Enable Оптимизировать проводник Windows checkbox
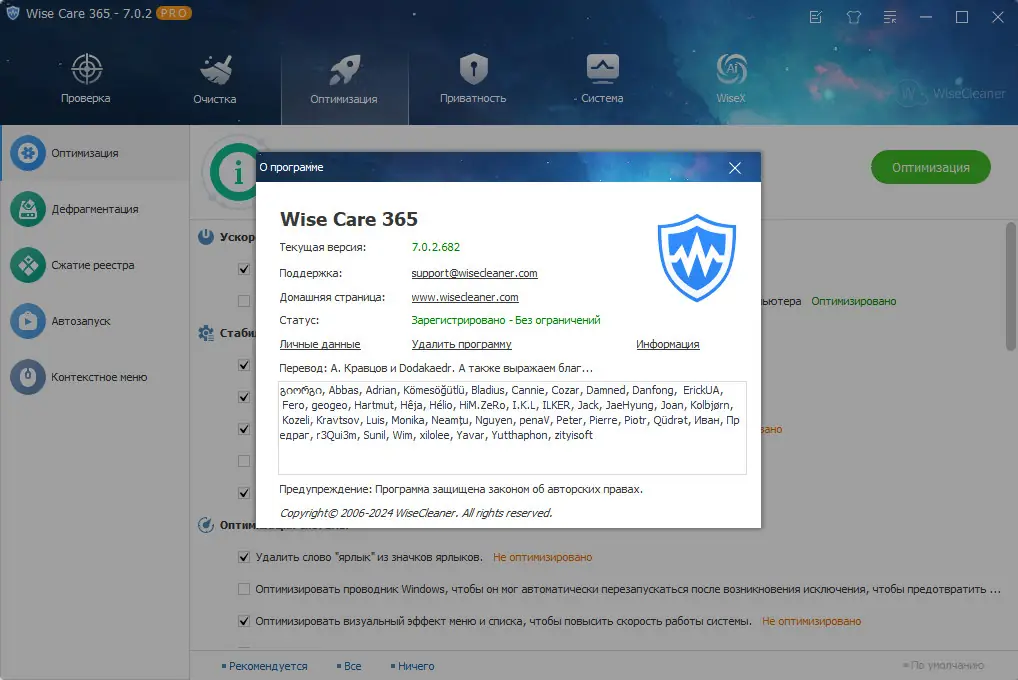This screenshot has width=1018, height=680. point(244,589)
